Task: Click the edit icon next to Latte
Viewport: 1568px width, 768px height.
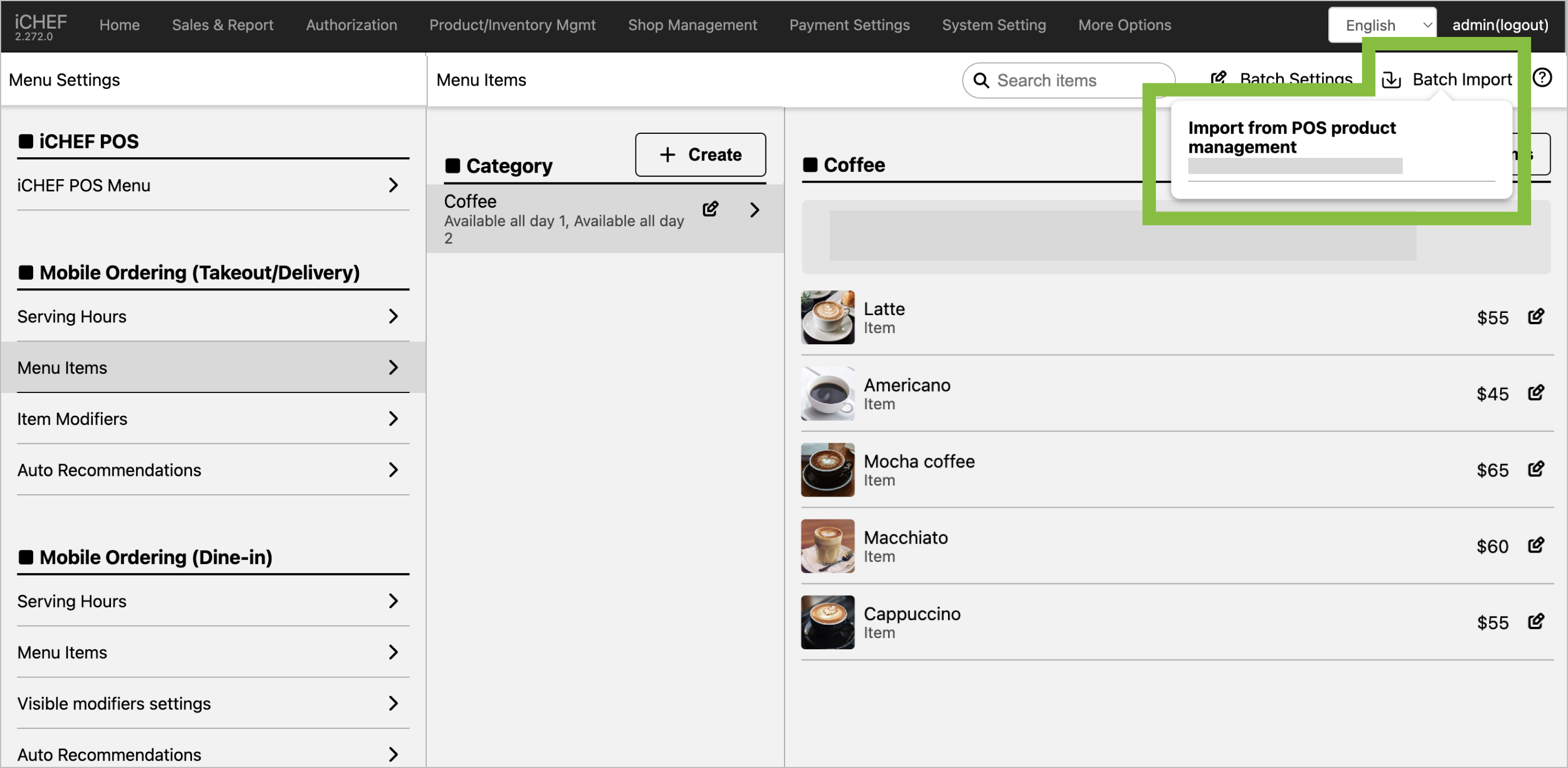Action: [1536, 316]
